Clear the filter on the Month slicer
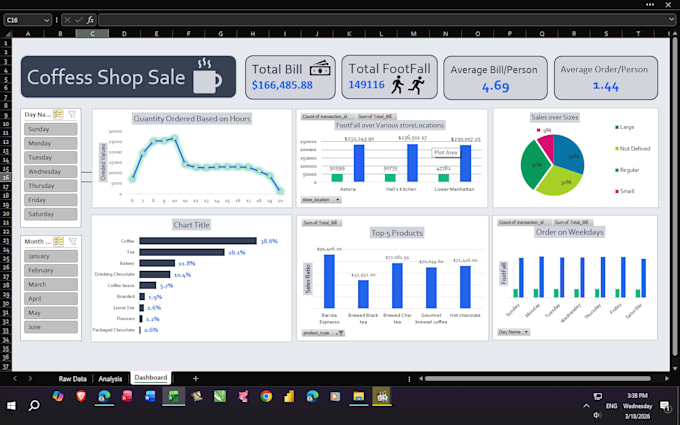Image resolution: width=680 pixels, height=425 pixels. 73,242
